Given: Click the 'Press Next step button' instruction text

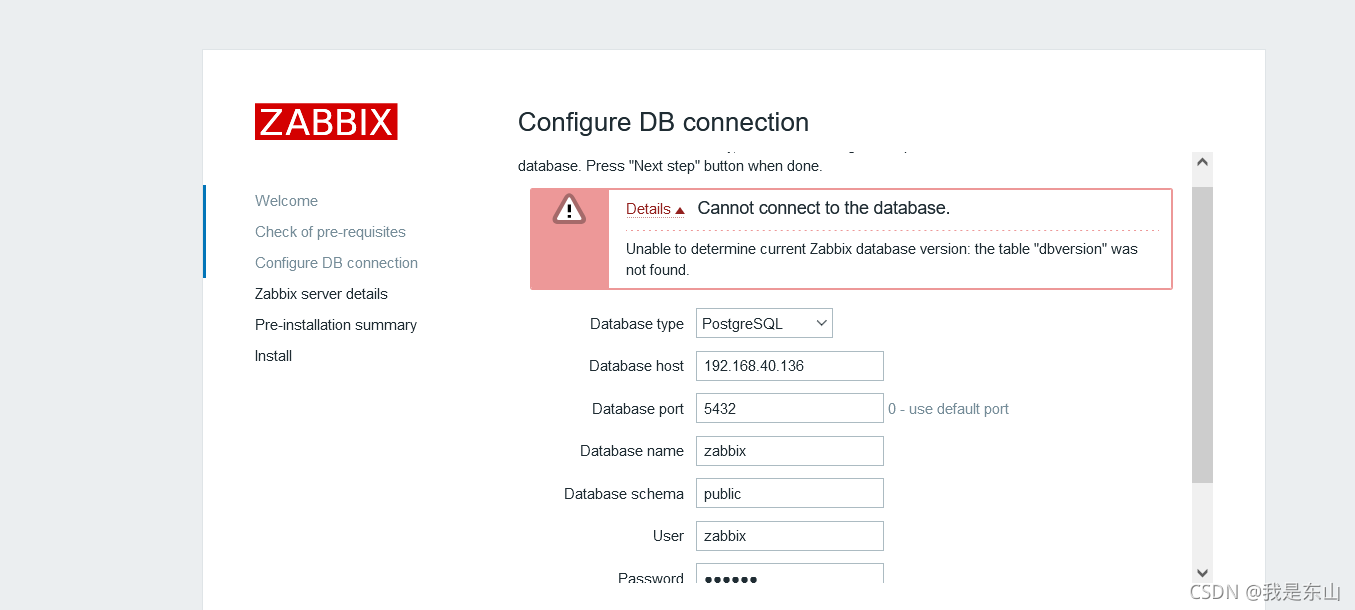Looking at the screenshot, I should coord(670,166).
